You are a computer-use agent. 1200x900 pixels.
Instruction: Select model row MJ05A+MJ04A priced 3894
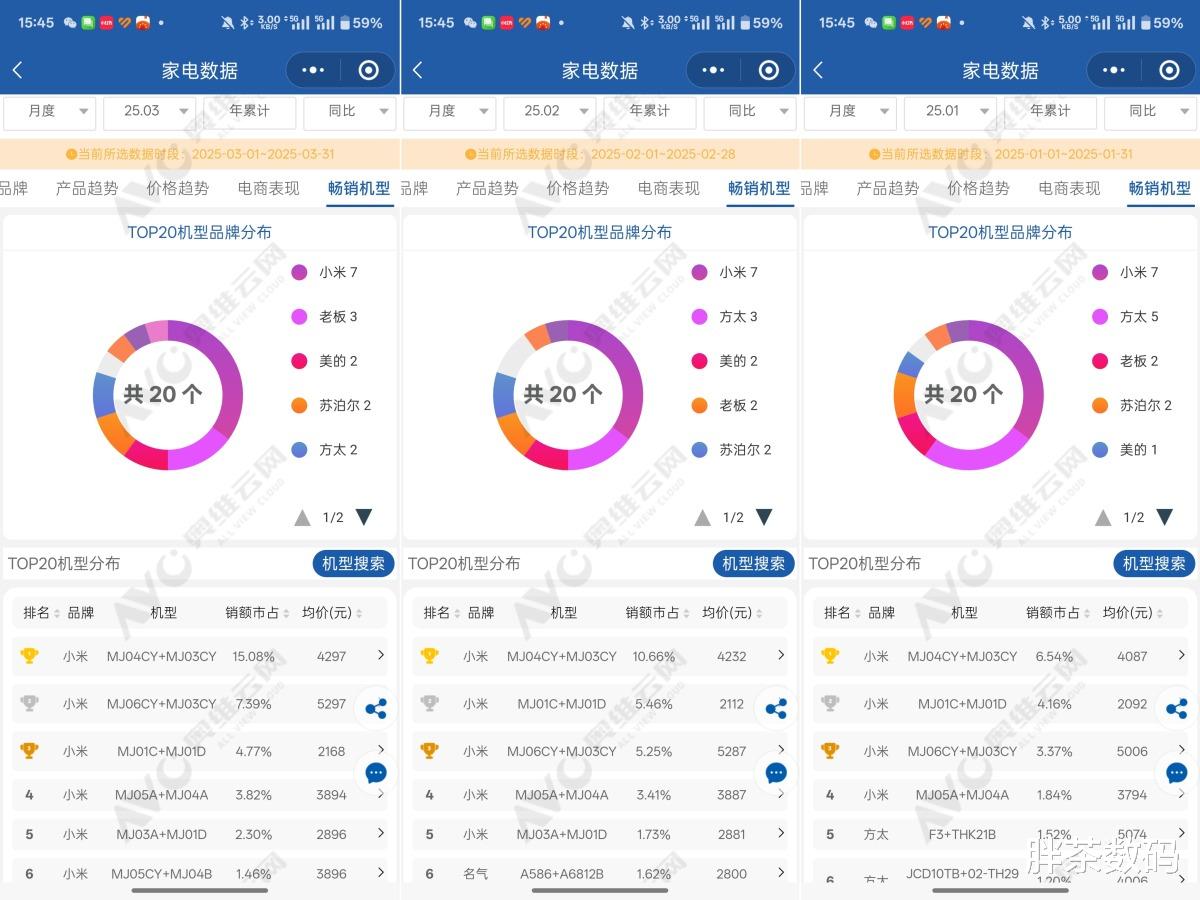pos(200,795)
